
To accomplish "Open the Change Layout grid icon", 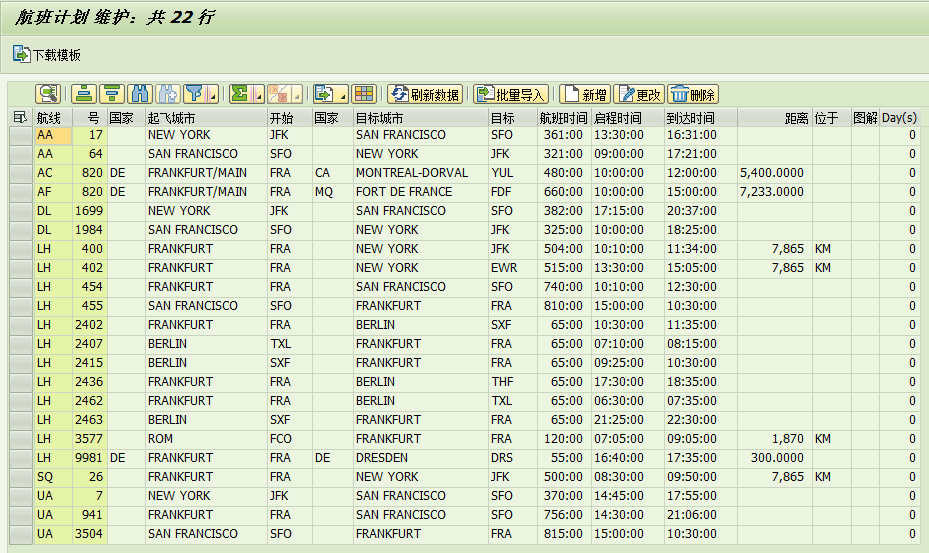I will (364, 94).
